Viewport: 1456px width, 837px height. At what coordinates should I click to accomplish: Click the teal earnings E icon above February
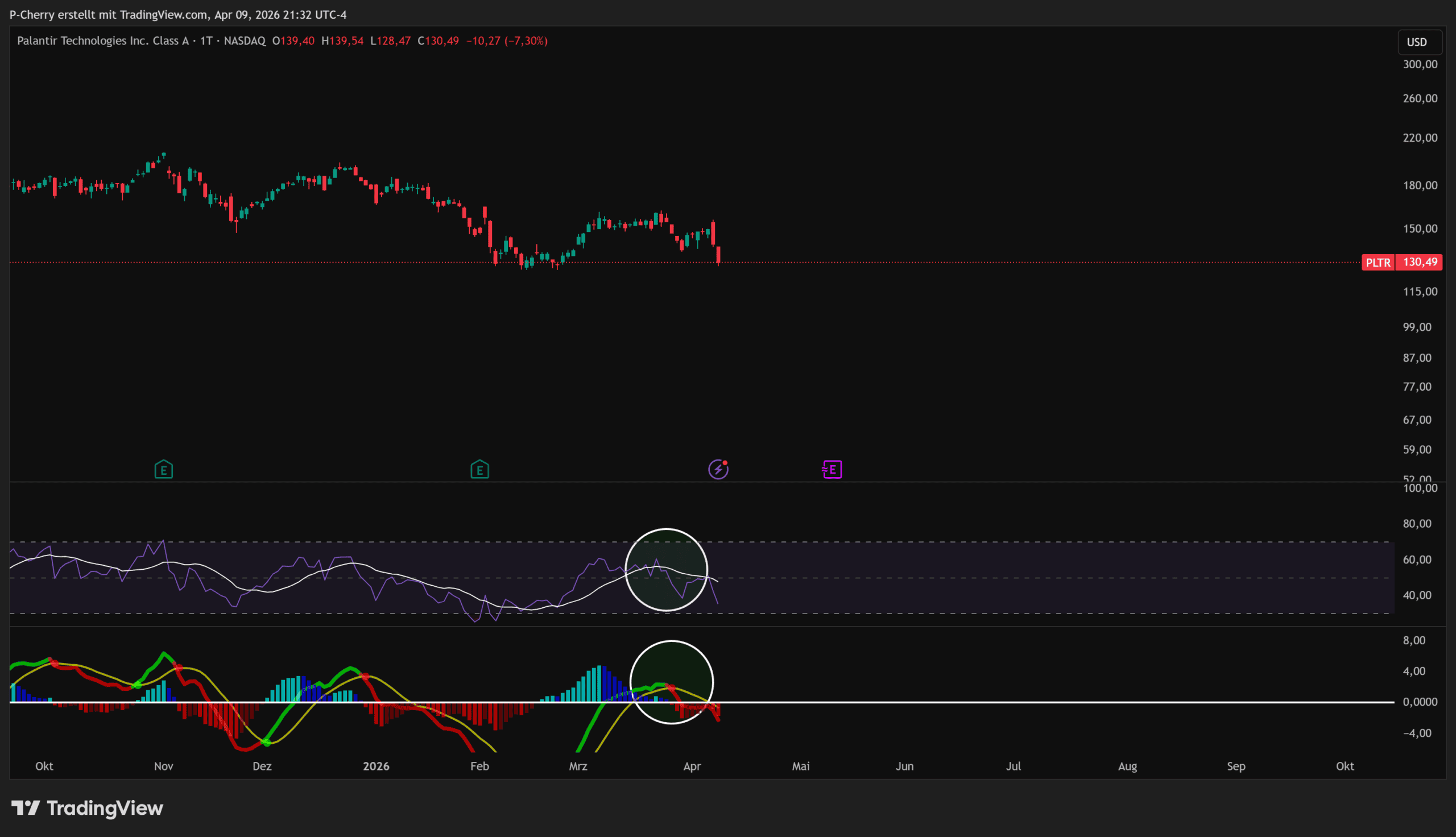pyautogui.click(x=479, y=470)
